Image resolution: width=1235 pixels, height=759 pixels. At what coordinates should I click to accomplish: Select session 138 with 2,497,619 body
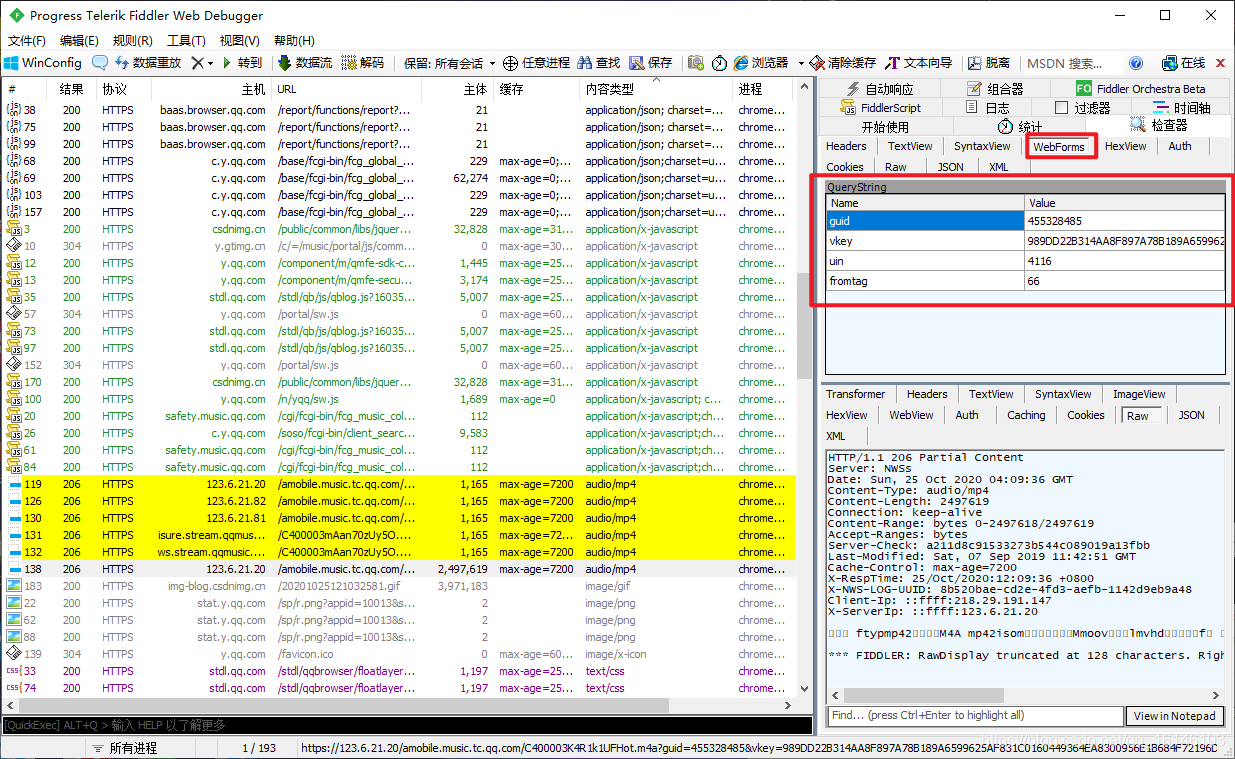[x=398, y=569]
